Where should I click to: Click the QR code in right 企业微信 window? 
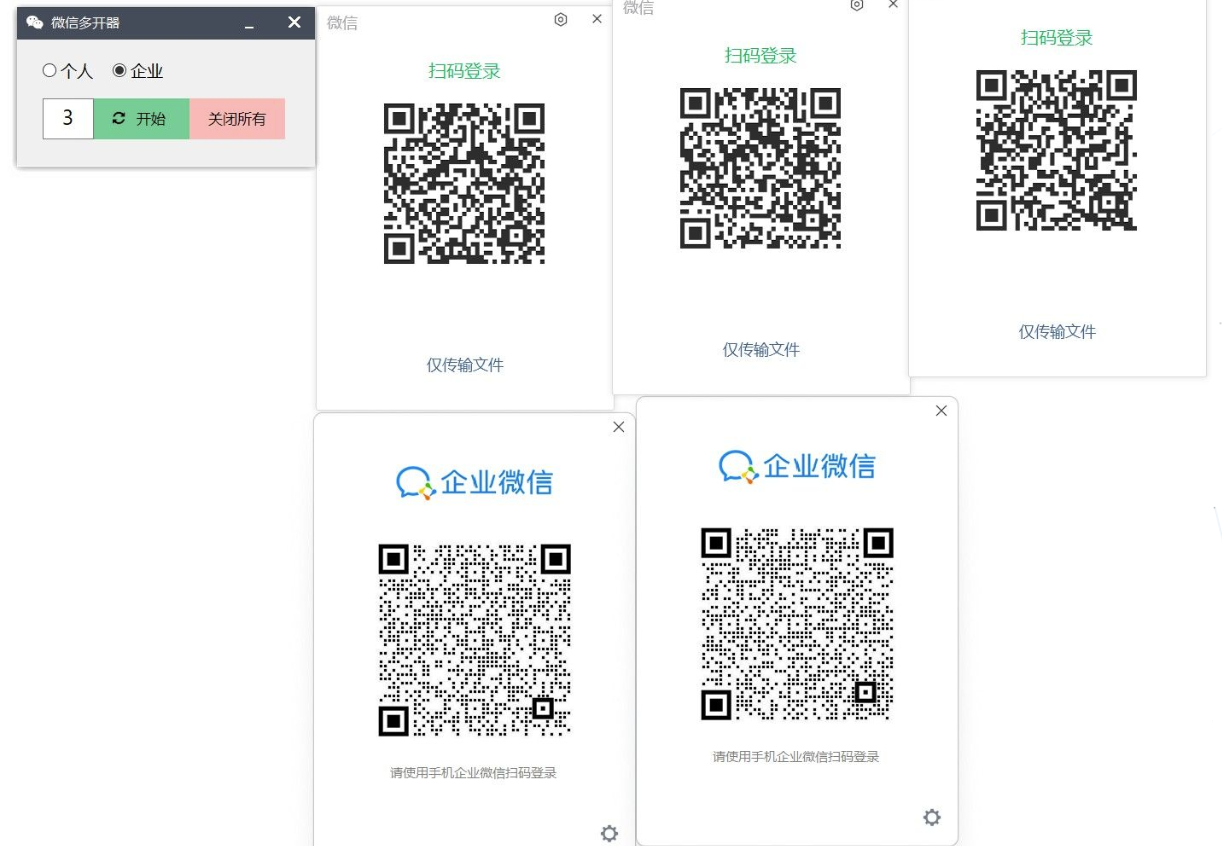[x=797, y=624]
